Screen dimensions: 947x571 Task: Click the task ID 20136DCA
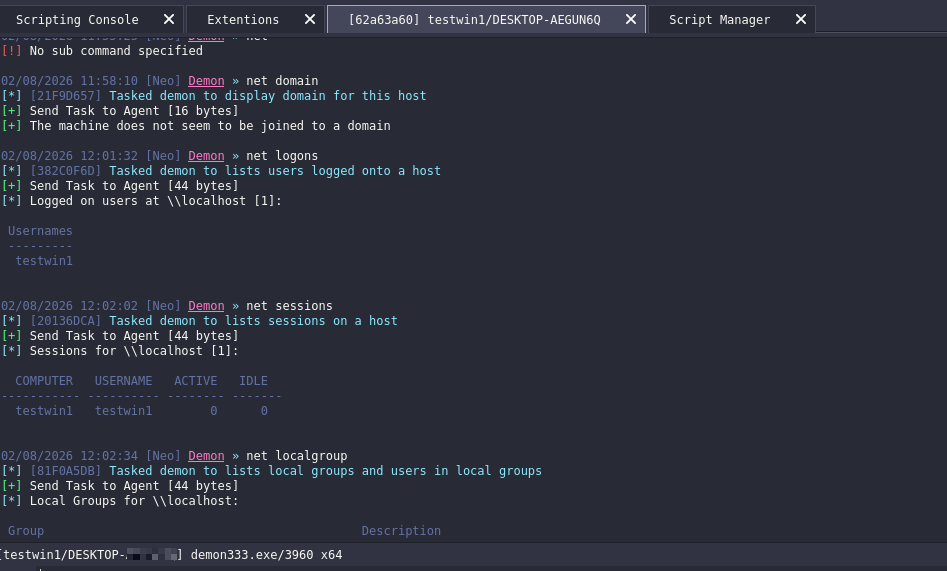coord(65,321)
